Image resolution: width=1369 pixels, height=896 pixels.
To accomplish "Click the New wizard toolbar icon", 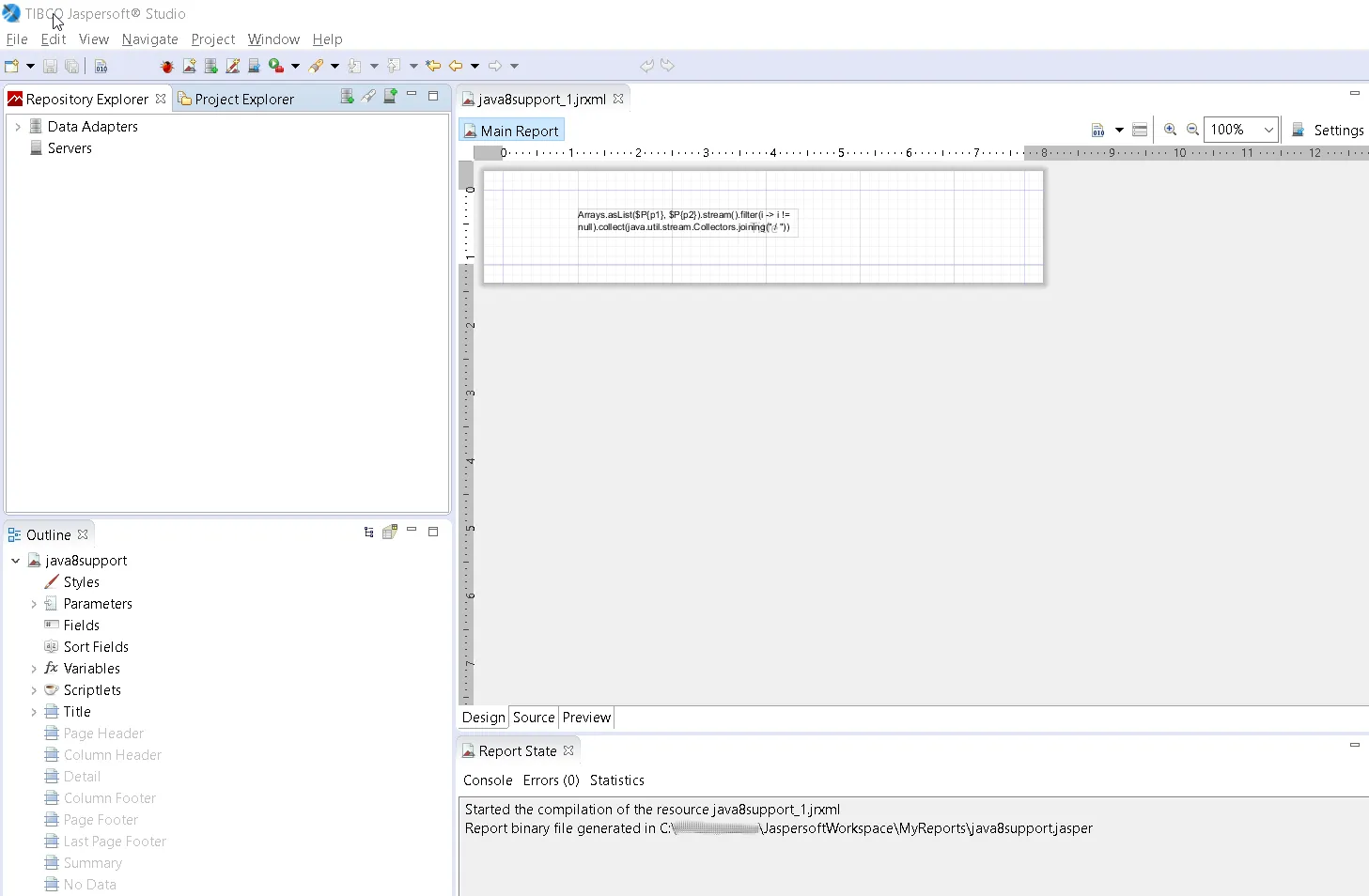I will [x=12, y=66].
